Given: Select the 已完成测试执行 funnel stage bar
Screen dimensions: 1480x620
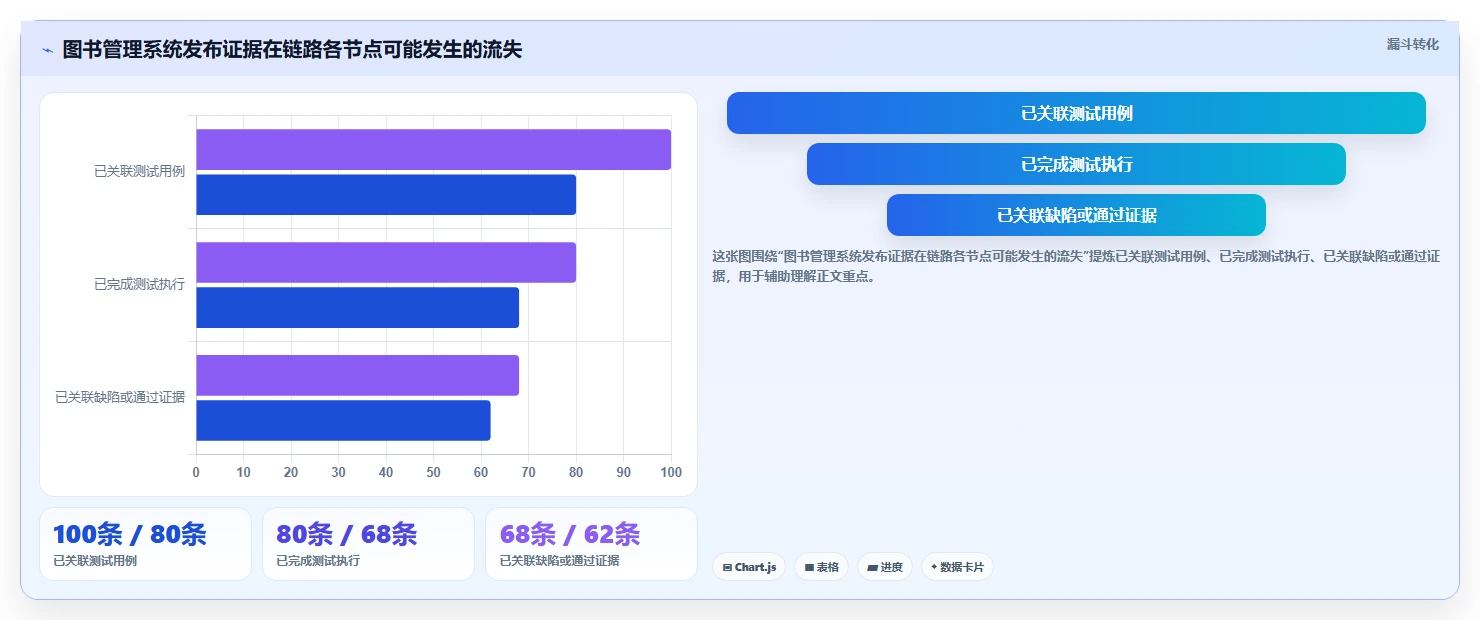Looking at the screenshot, I should pos(1076,164).
